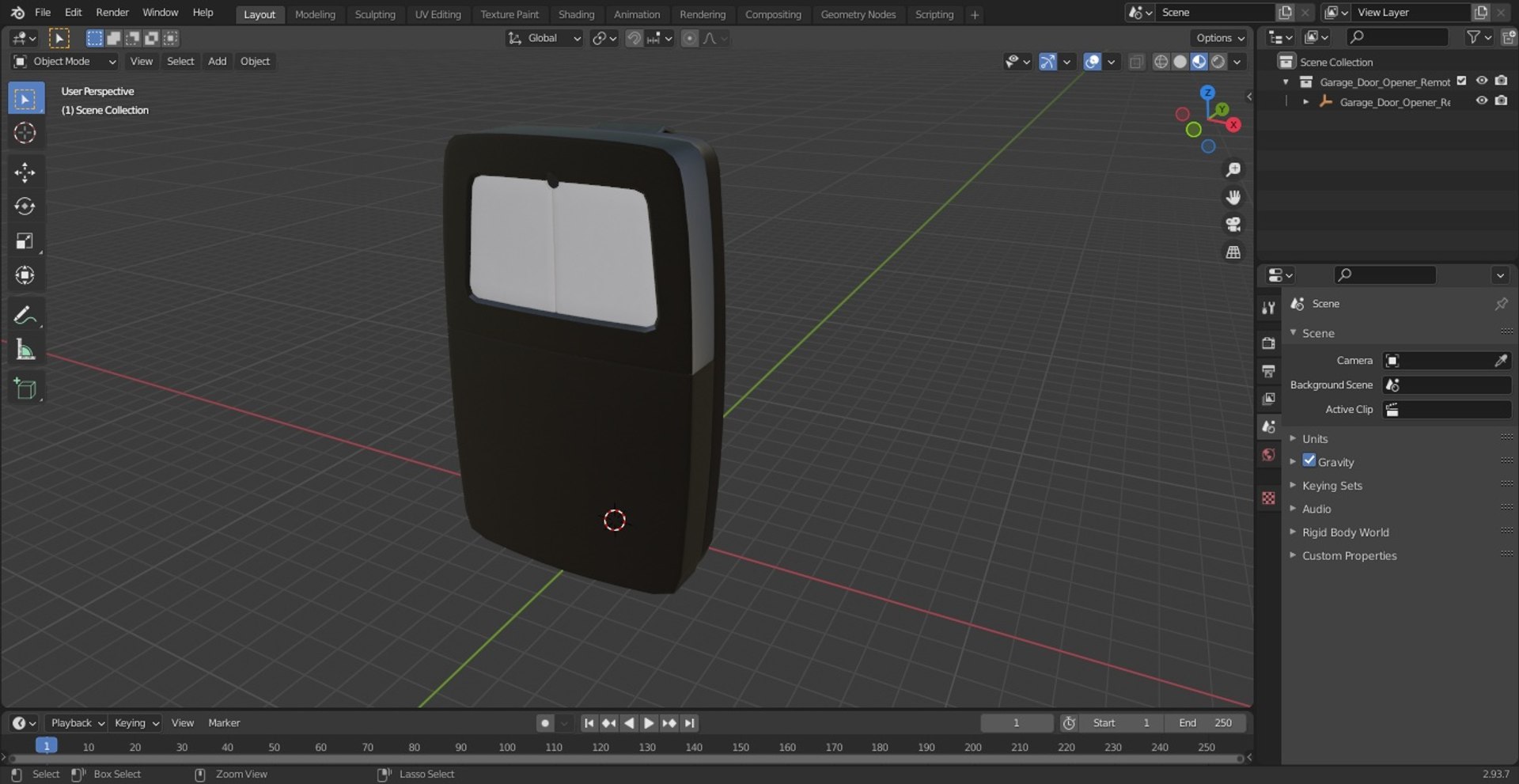
Task: Click the current frame number field
Action: click(x=1017, y=722)
